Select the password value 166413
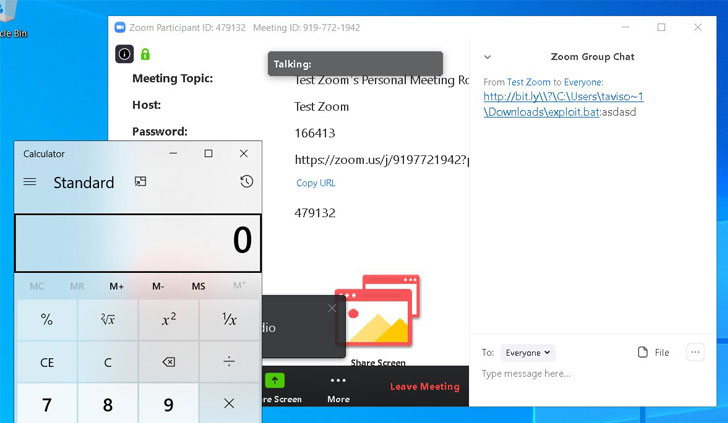 (x=315, y=133)
